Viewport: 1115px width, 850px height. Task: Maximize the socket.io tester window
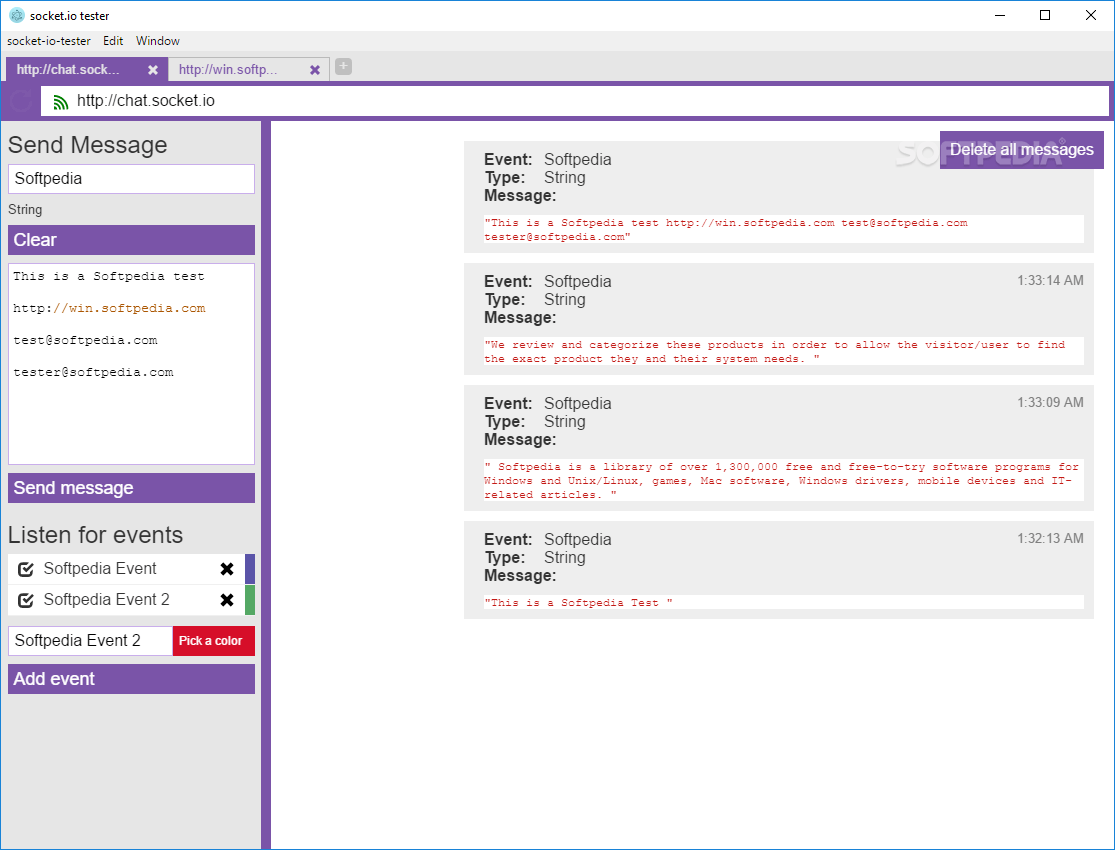click(1045, 15)
